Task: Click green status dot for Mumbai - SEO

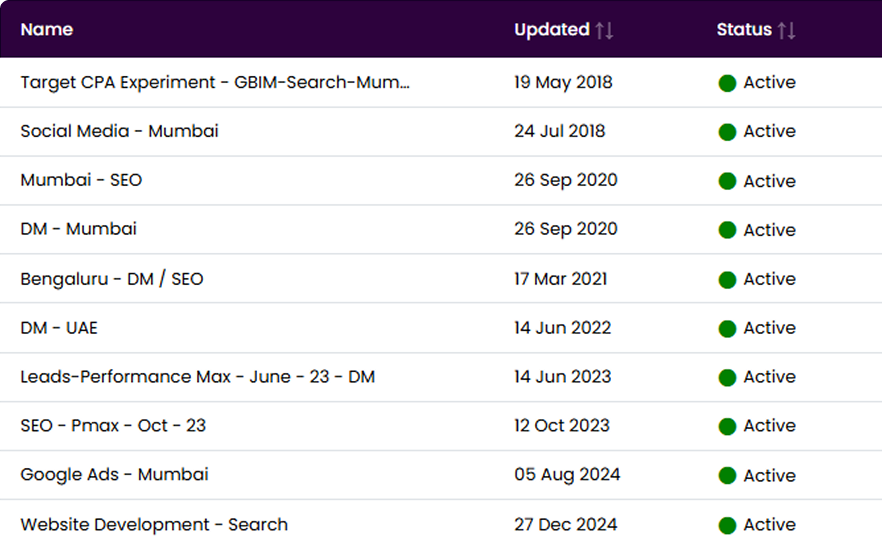Action: (727, 181)
